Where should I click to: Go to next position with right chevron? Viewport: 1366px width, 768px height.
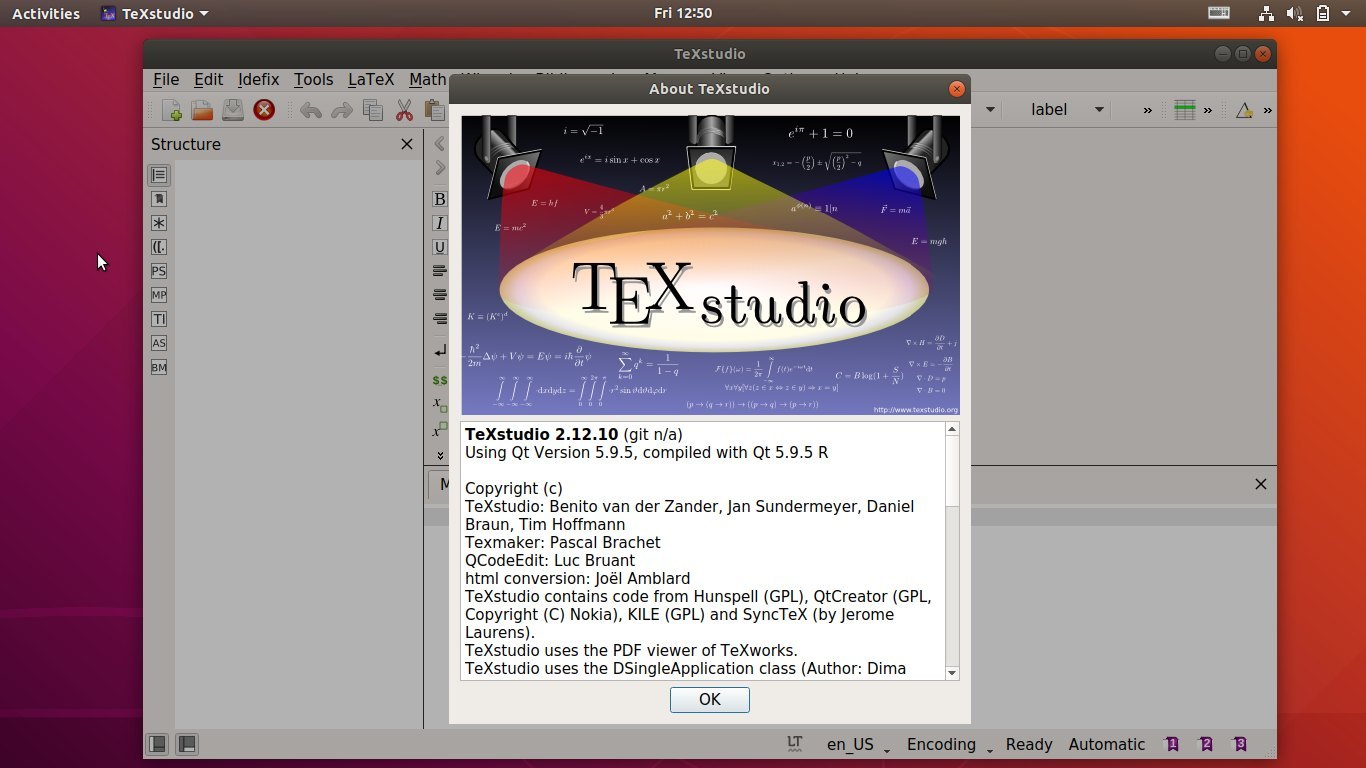pos(439,168)
